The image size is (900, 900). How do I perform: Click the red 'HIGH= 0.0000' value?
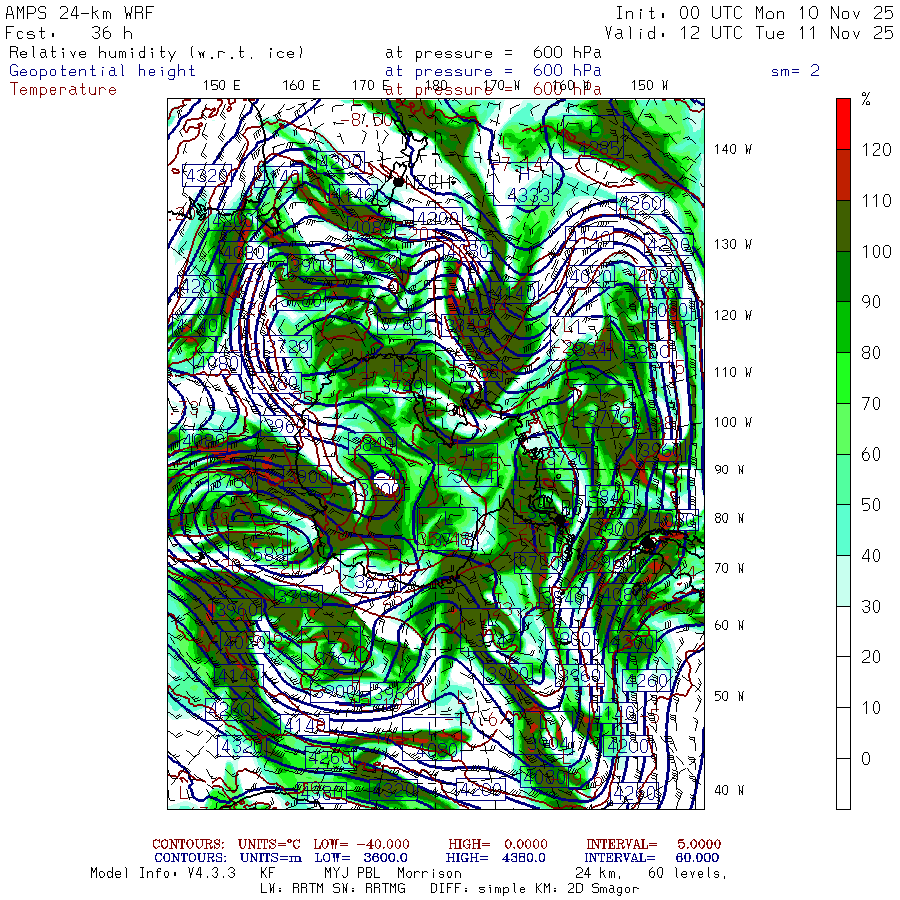pos(498,844)
